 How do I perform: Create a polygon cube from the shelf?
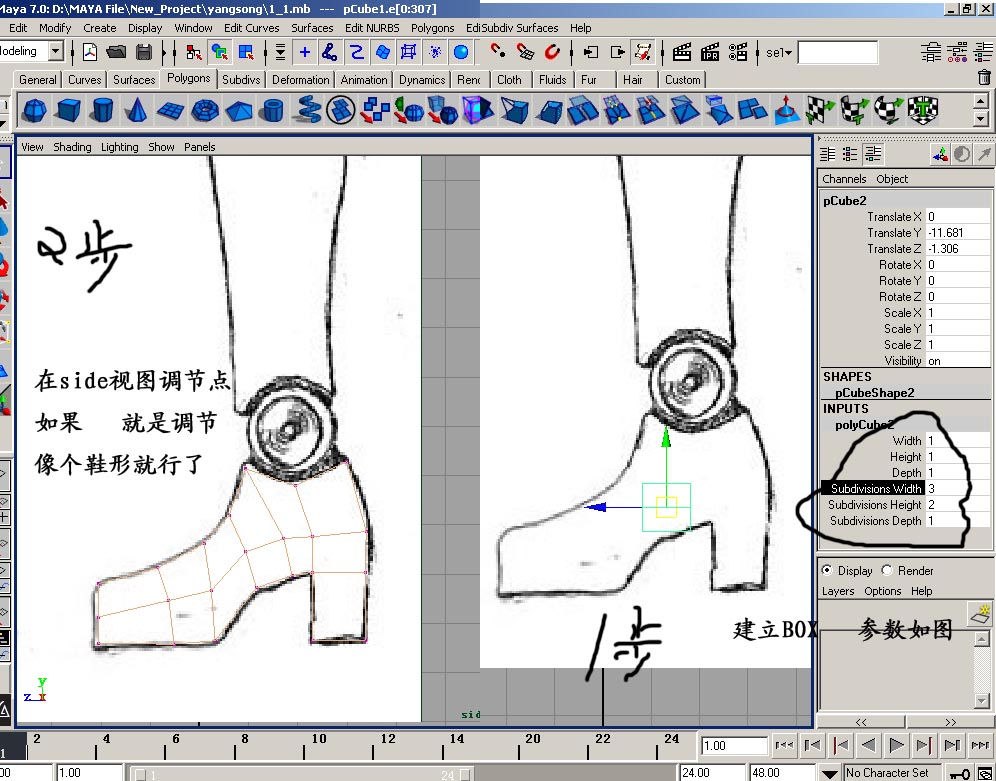coord(67,110)
